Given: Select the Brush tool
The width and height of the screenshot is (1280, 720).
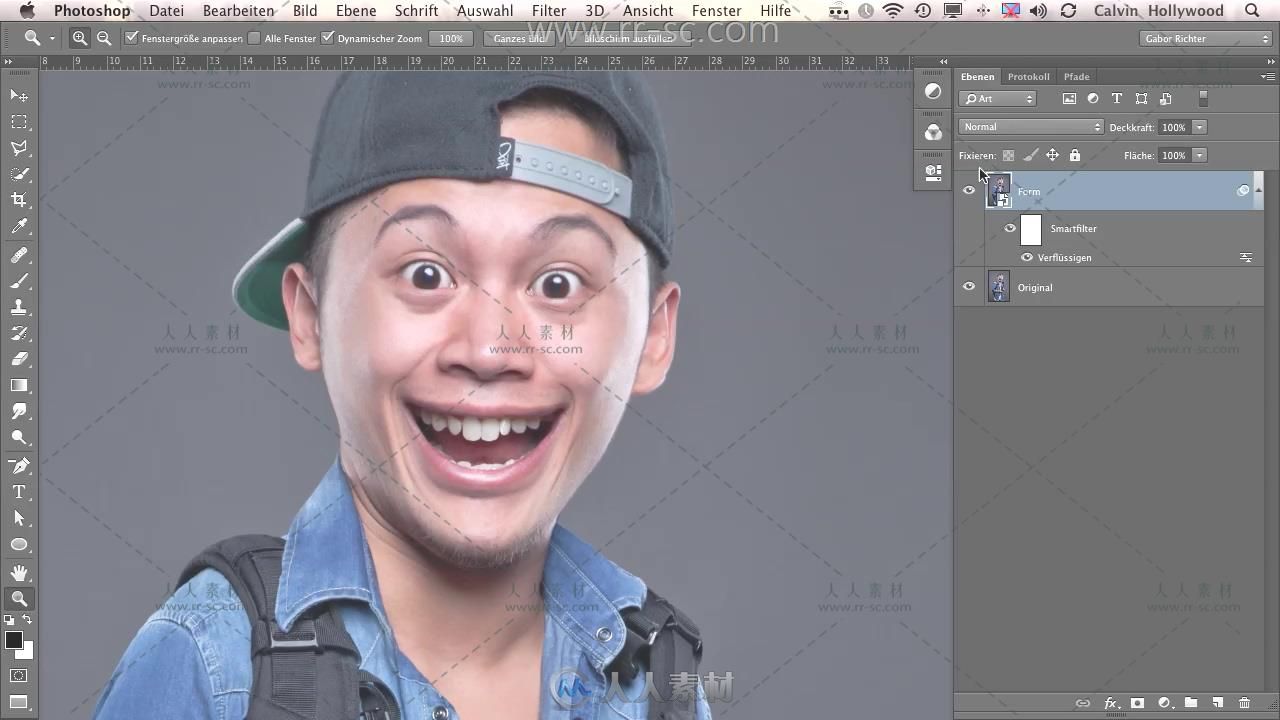Looking at the screenshot, I should [19, 281].
